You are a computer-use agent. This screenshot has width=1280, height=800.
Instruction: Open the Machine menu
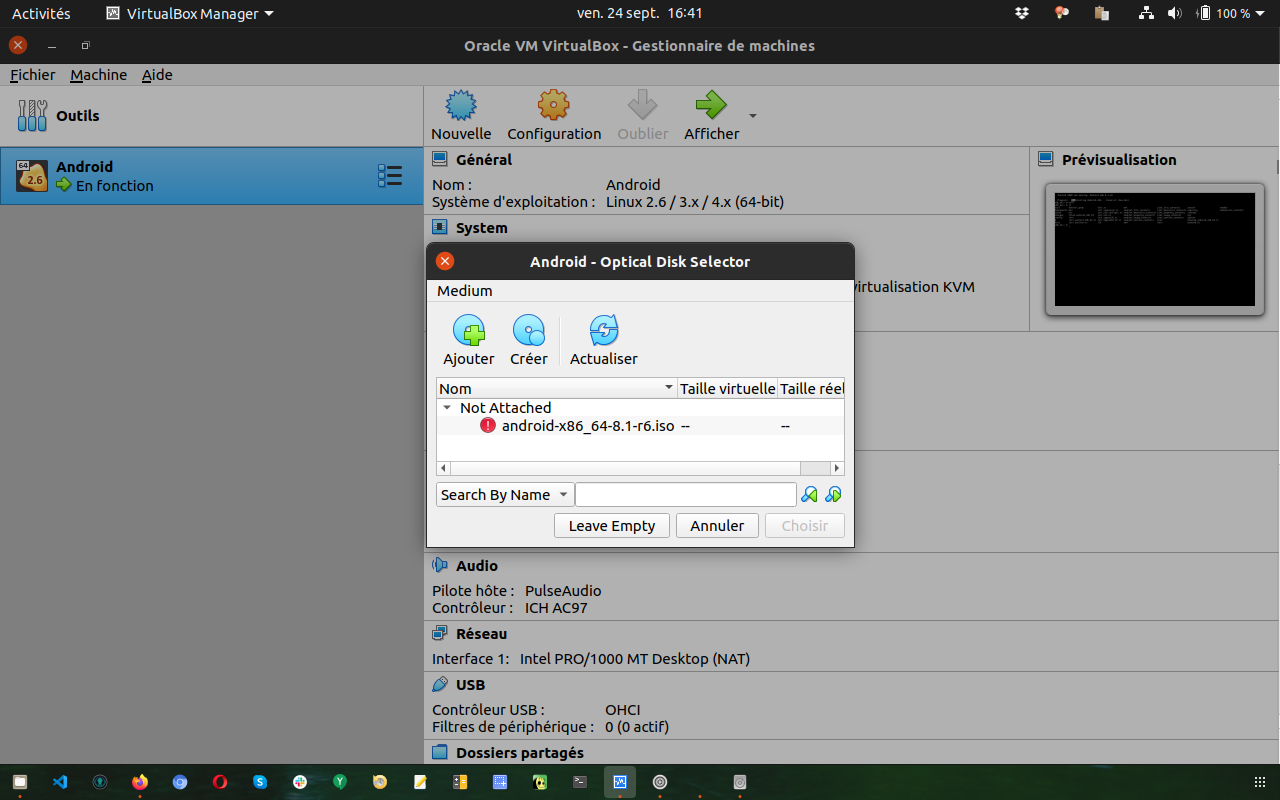coord(98,75)
